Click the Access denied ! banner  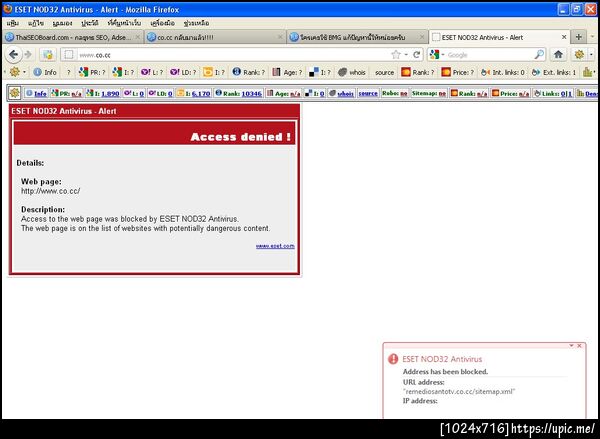pyautogui.click(x=154, y=133)
